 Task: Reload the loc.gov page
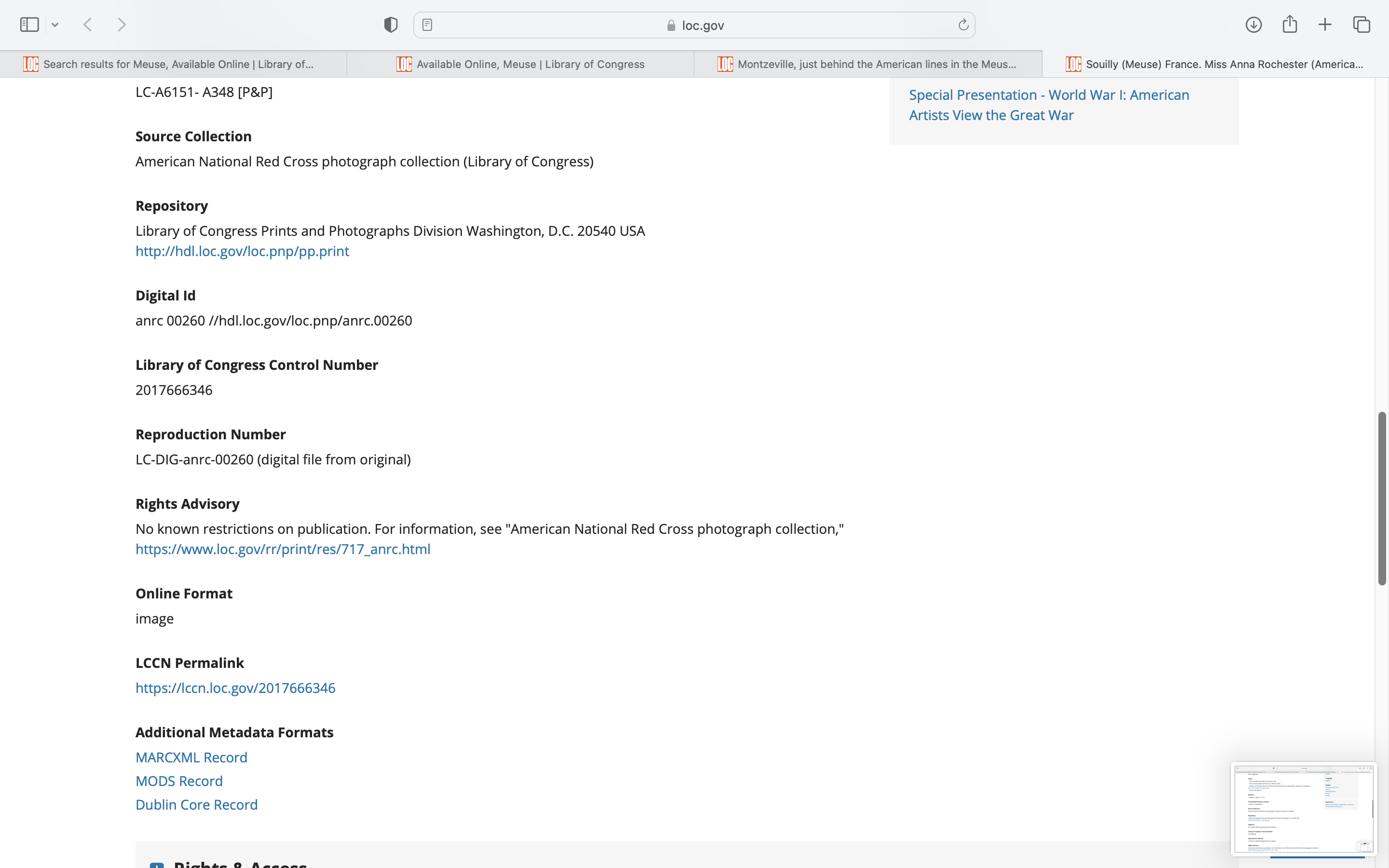pos(963,25)
